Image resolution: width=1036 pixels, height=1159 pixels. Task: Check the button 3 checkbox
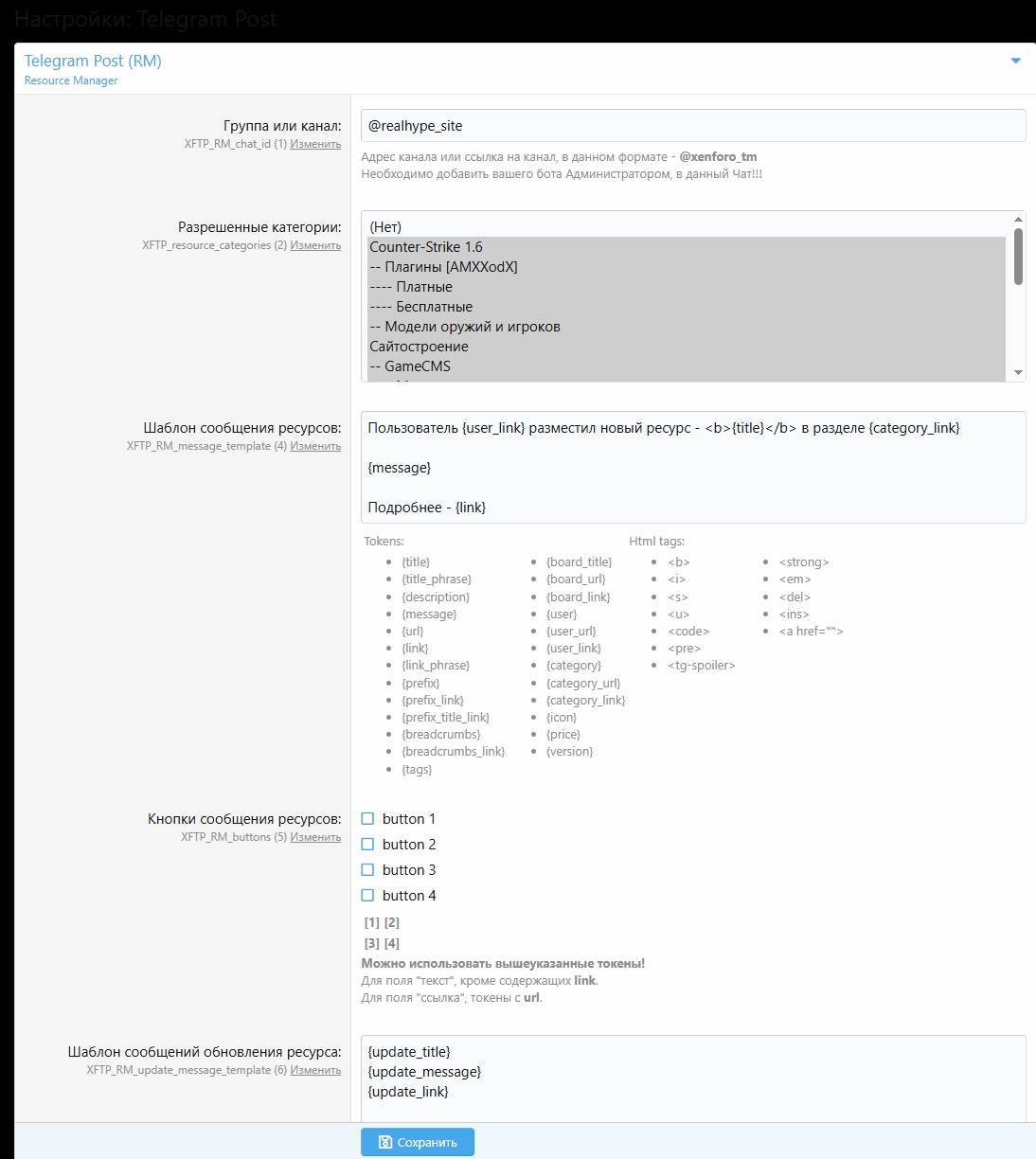368,870
